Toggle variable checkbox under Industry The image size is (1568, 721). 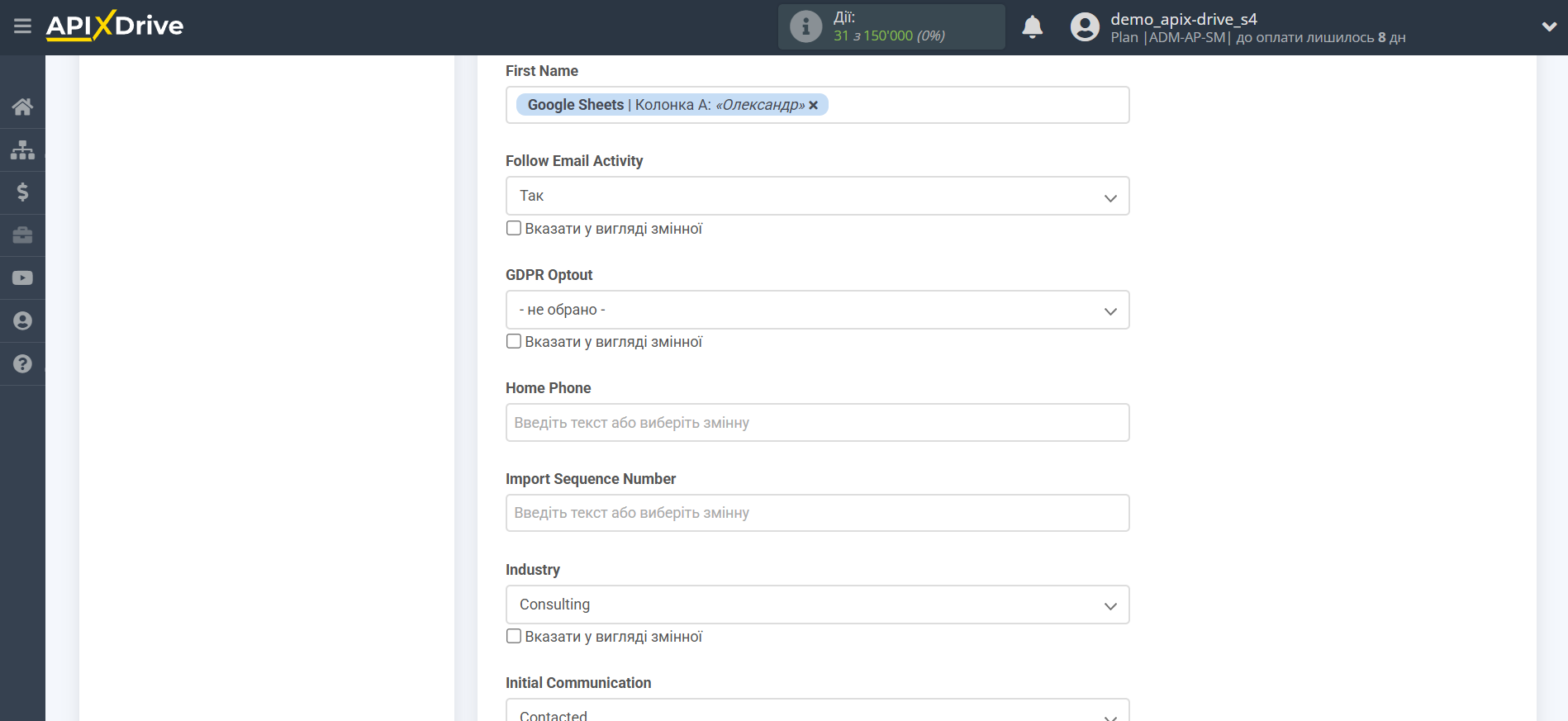pos(514,636)
